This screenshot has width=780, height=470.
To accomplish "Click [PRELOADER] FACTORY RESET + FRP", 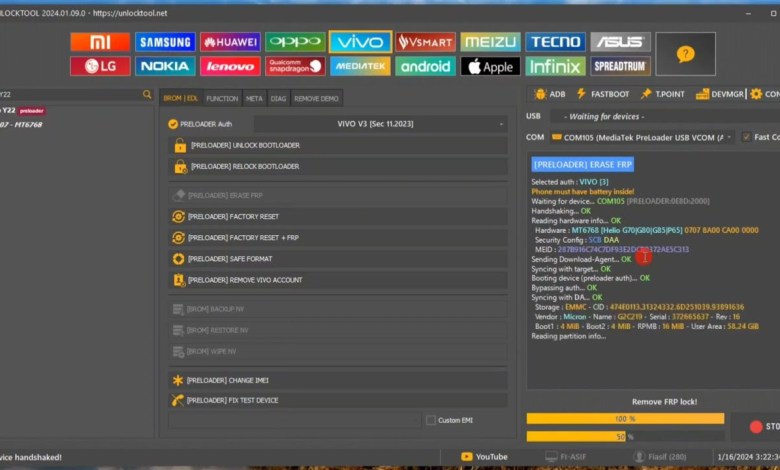I will [x=338, y=238].
